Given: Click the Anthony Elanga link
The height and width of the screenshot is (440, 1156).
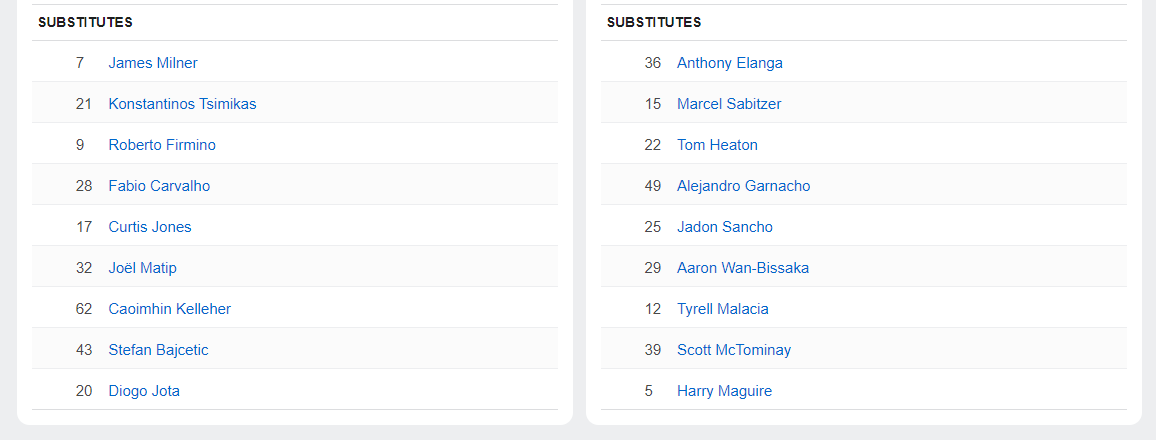Looking at the screenshot, I should [730, 63].
